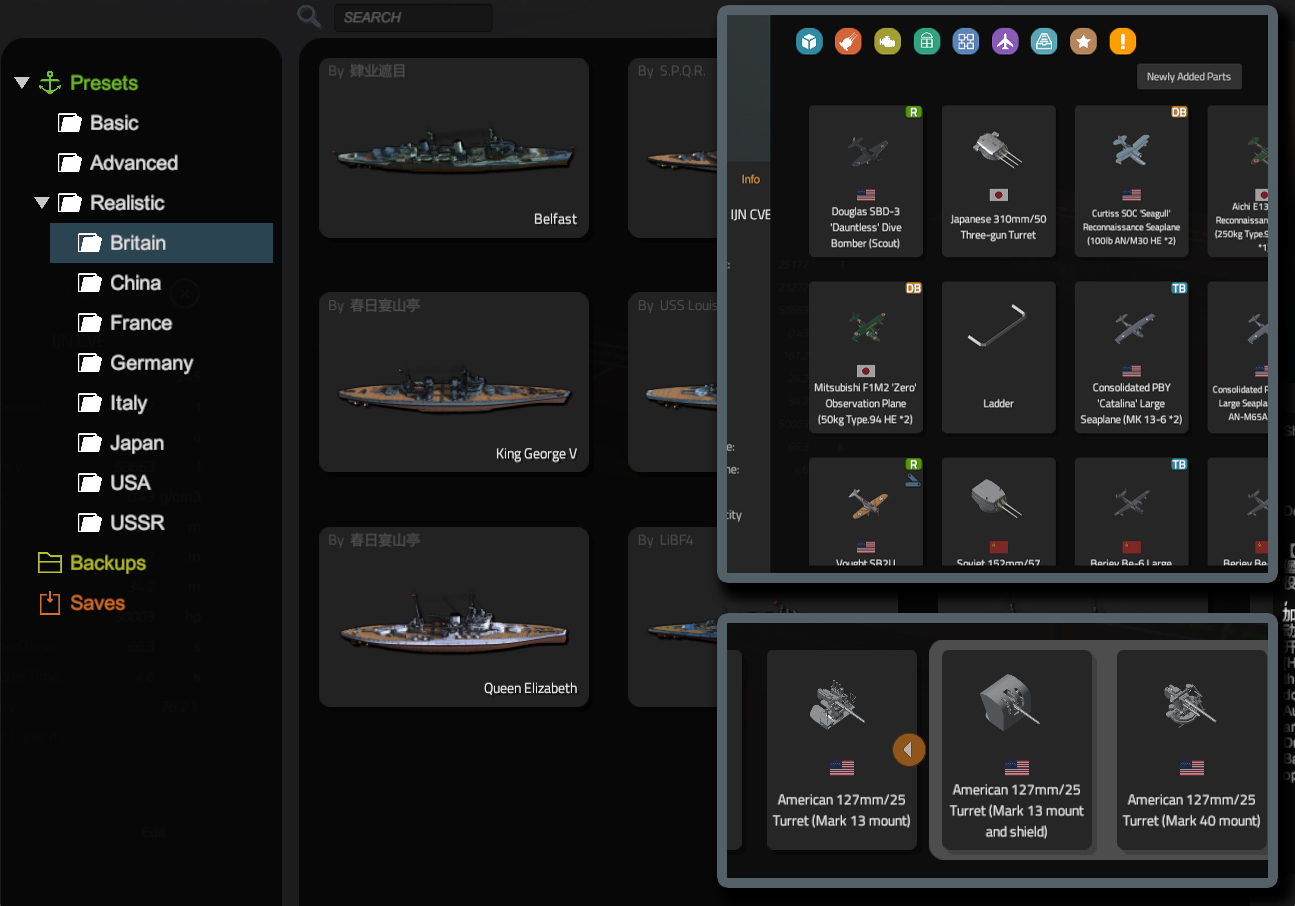The image size is (1295, 906).
Task: Select the Ladder part card
Action: pos(998,356)
